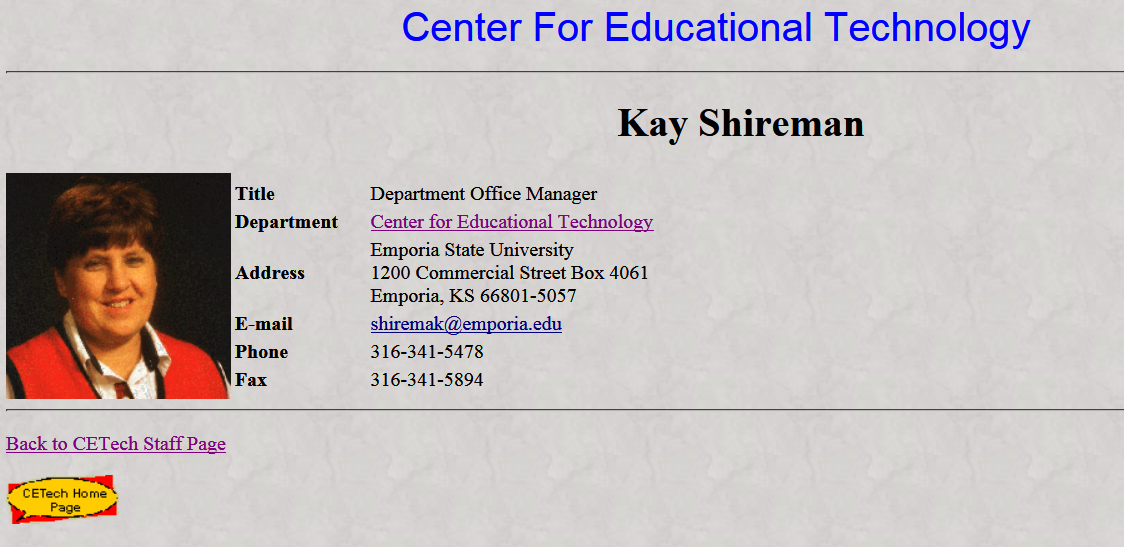The image size is (1124, 547).
Task: Click the CETech Home Page icon
Action: pos(62,500)
